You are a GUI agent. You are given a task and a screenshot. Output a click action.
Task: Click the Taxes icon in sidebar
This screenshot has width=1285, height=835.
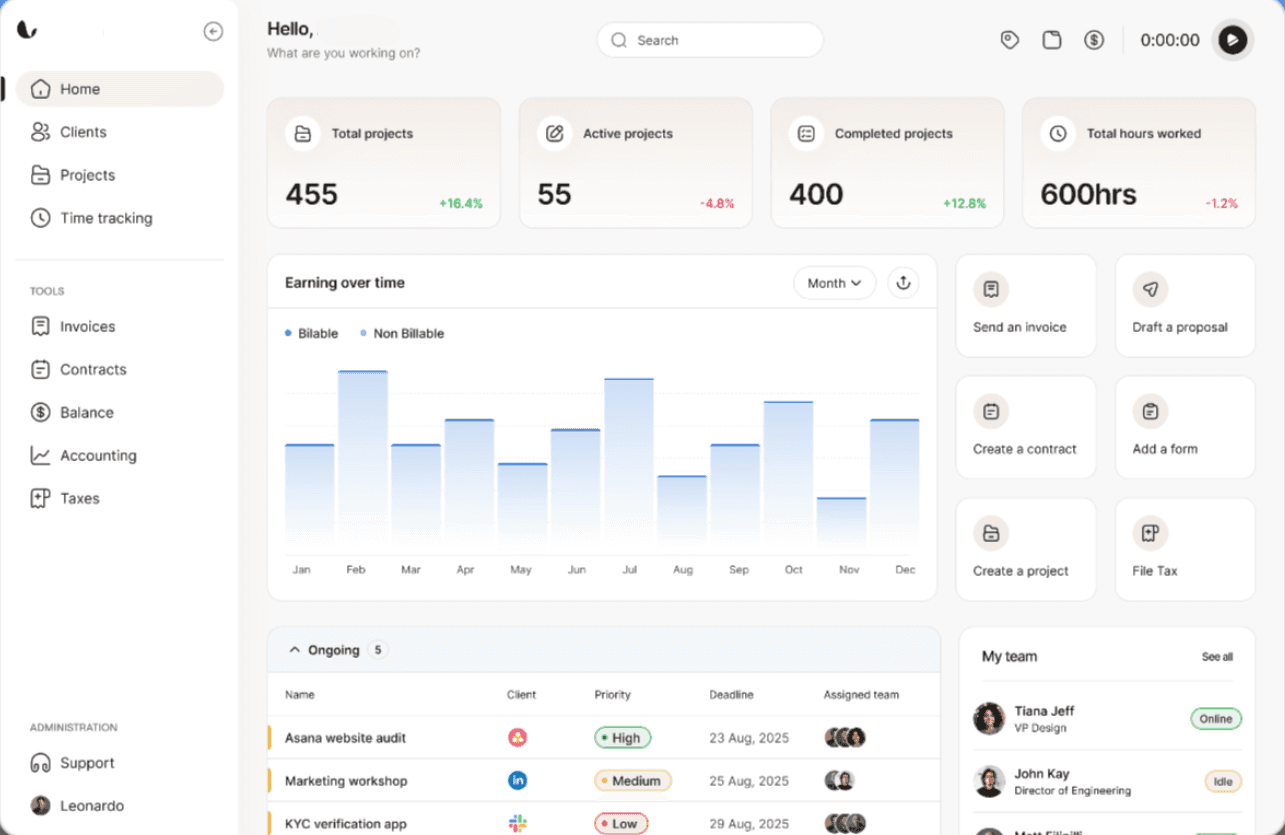point(40,498)
